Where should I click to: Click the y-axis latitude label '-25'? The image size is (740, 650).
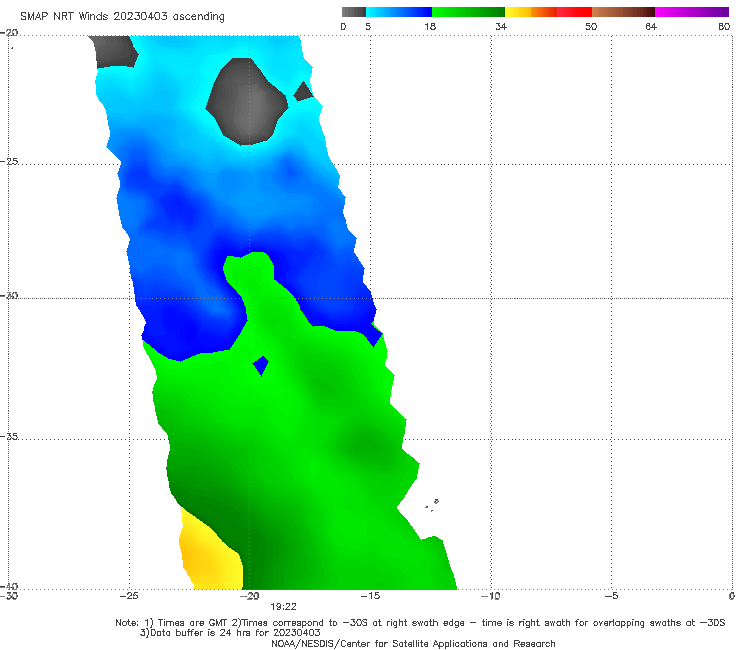pyautogui.click(x=9, y=161)
